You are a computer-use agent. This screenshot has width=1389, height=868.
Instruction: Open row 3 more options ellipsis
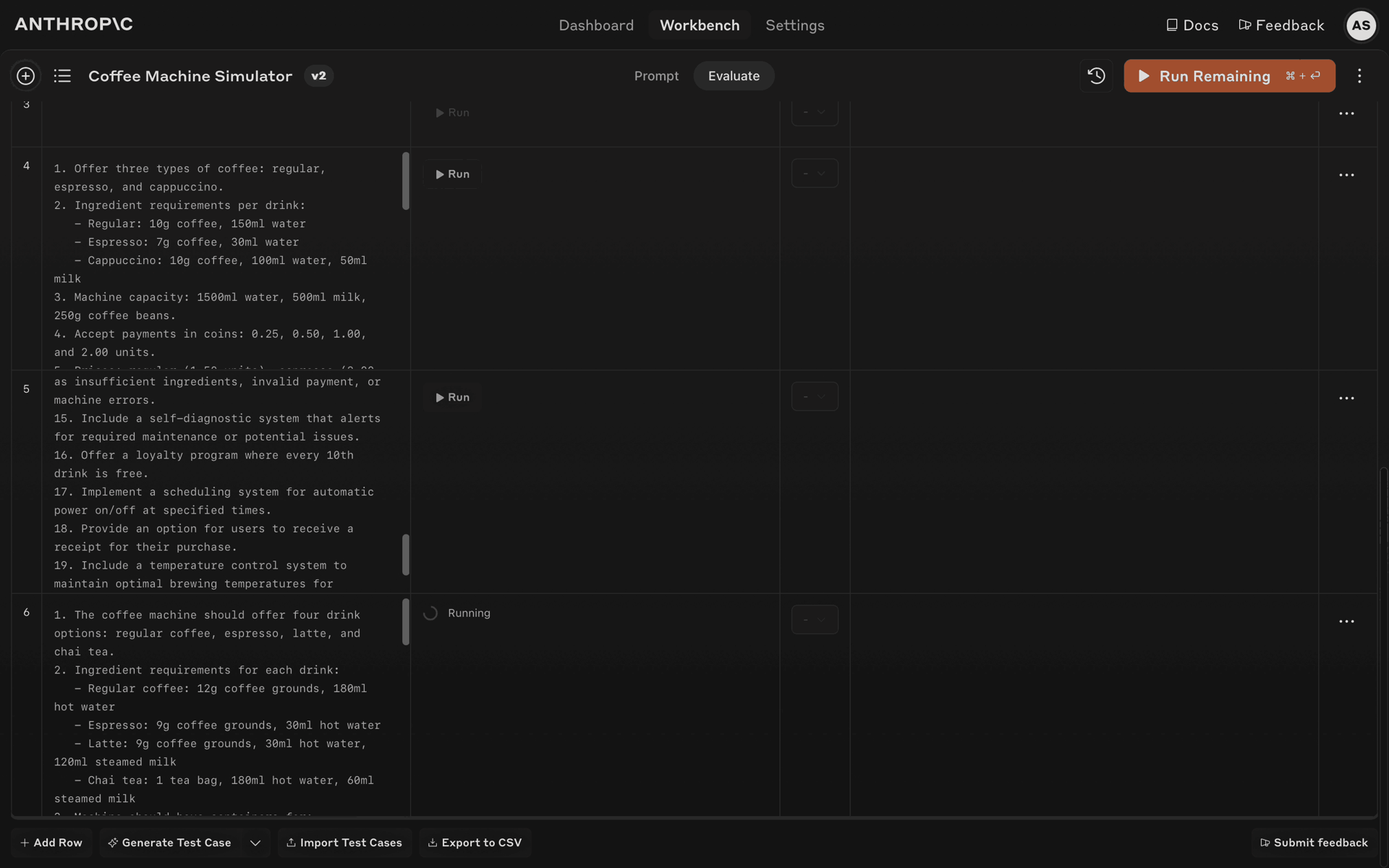pyautogui.click(x=1346, y=114)
